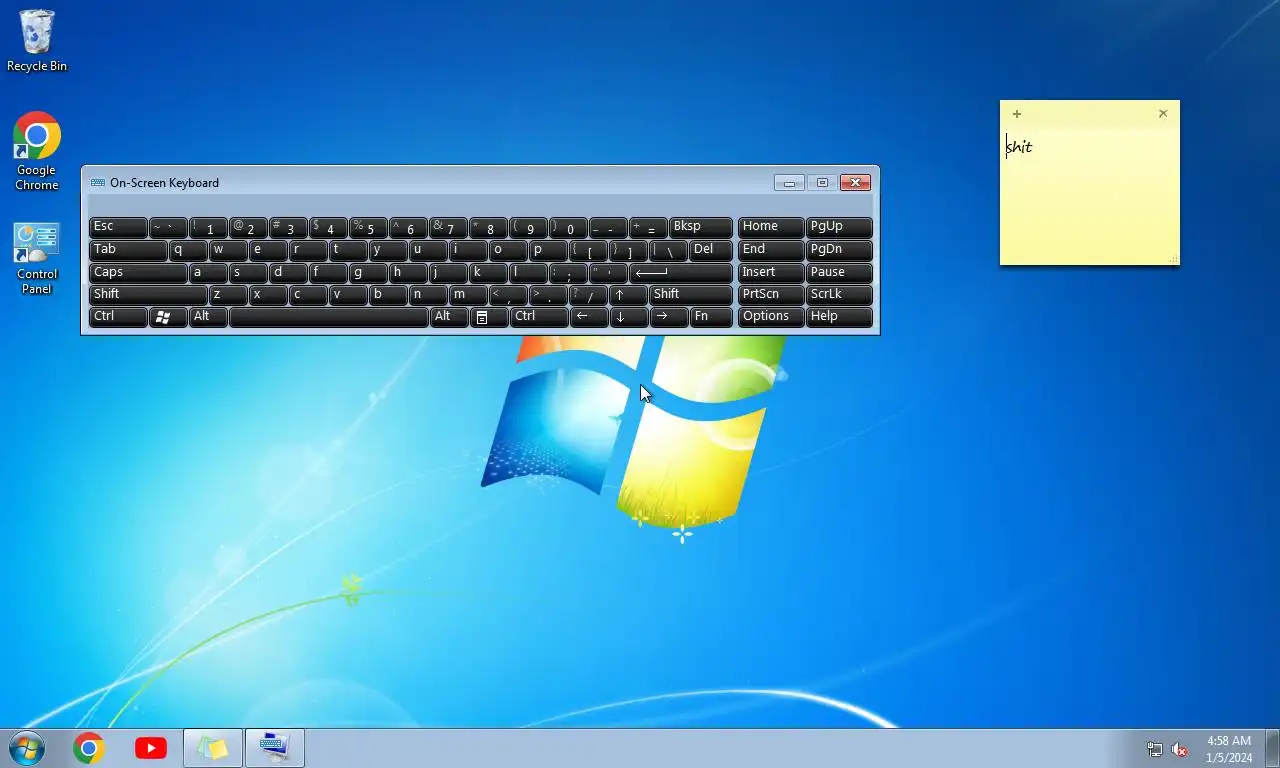Click the up arrow key
1280x768 pixels.
[x=629, y=295]
